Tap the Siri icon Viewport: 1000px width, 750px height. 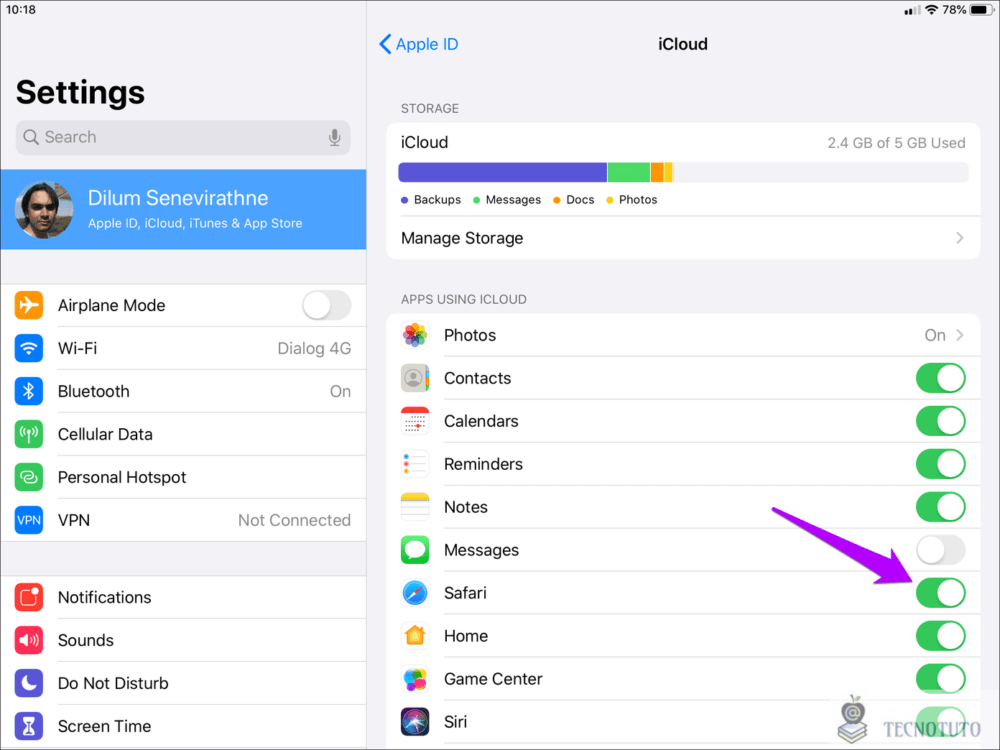[415, 721]
